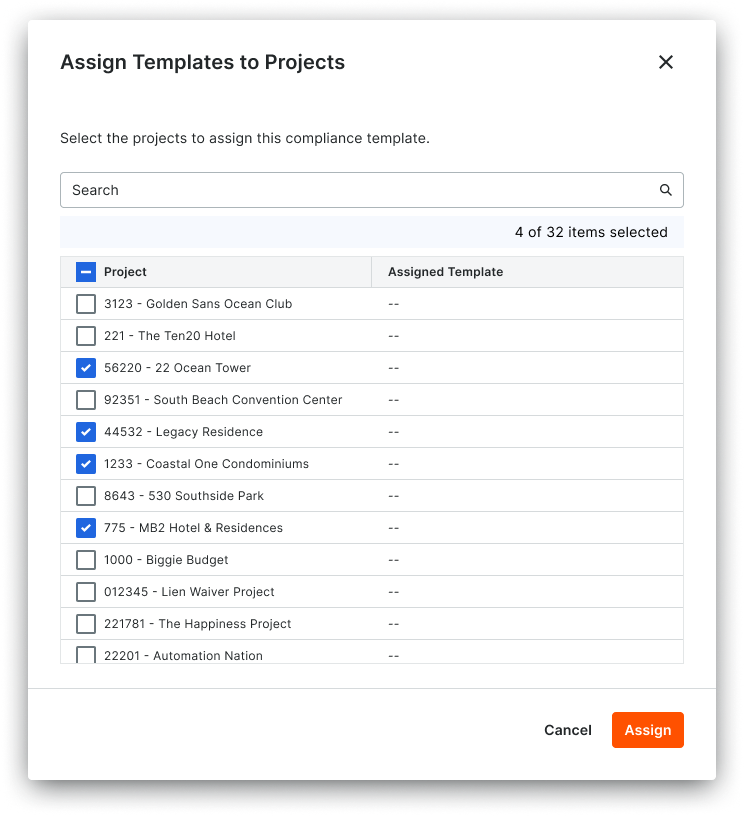The image size is (744, 816).
Task: Click the '56220 - 22 Ocean Tower' text
Action: 177,368
